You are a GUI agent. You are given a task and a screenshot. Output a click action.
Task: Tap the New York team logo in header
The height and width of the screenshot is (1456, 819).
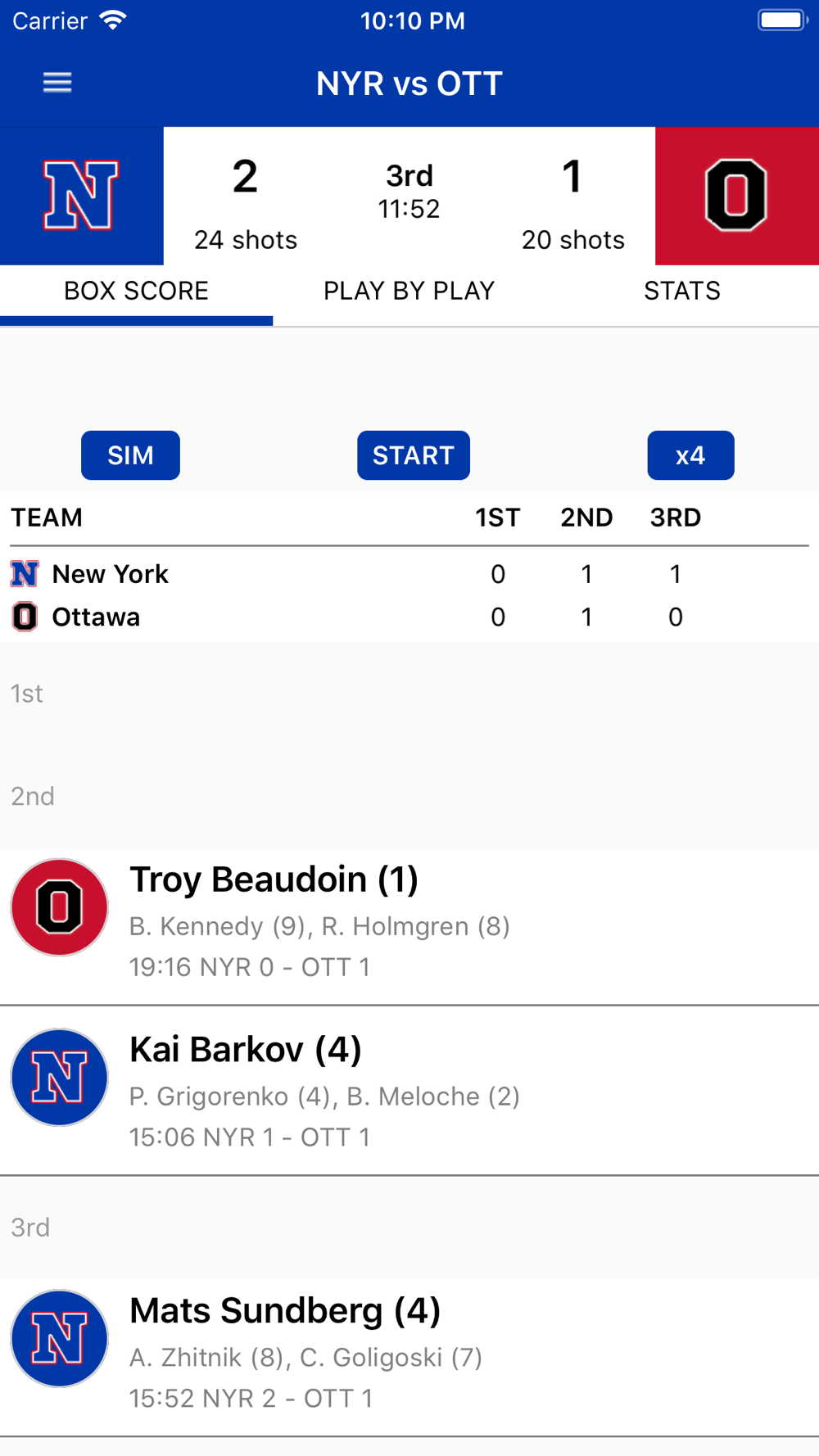[81, 196]
